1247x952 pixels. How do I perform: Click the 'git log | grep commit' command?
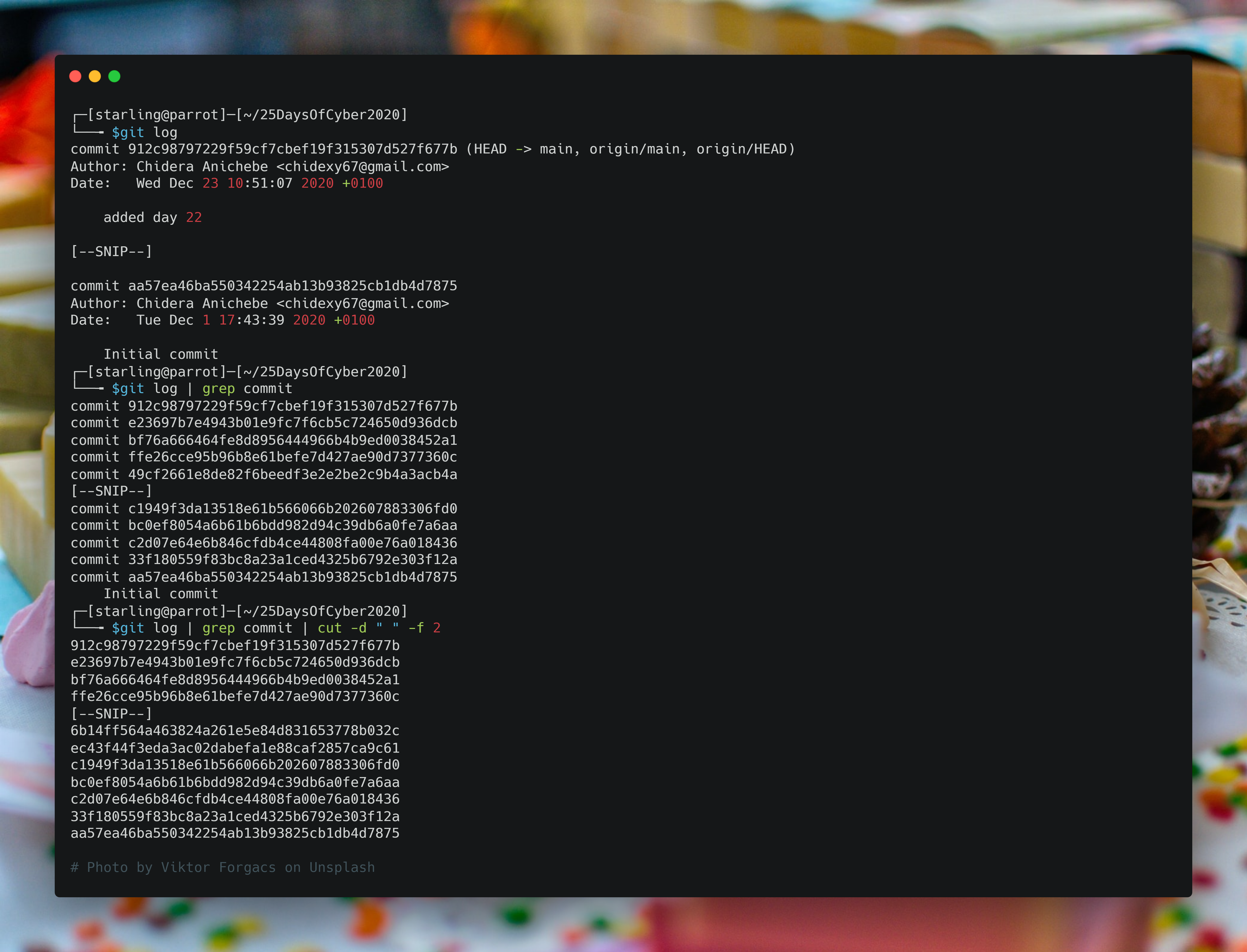click(x=202, y=389)
